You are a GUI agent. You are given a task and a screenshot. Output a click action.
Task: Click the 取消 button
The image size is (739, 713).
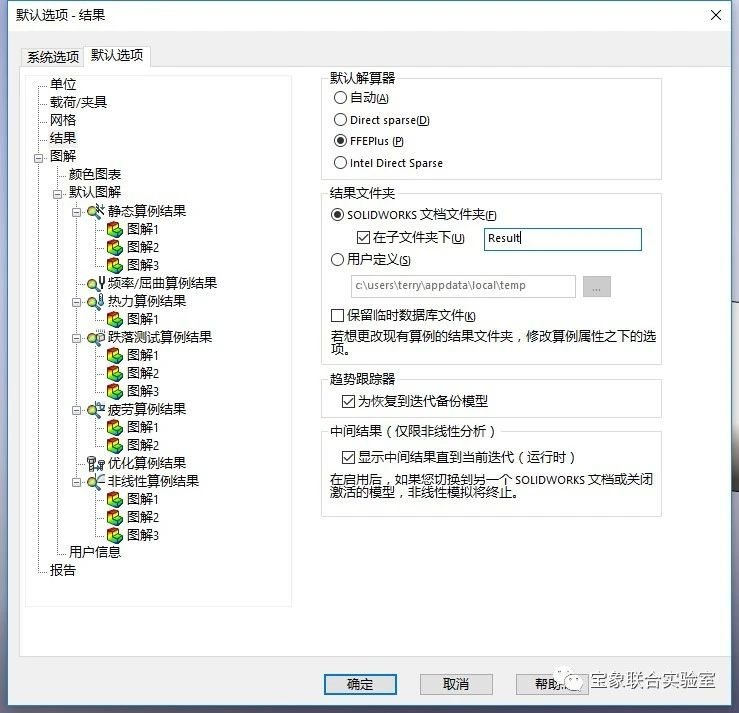[456, 684]
